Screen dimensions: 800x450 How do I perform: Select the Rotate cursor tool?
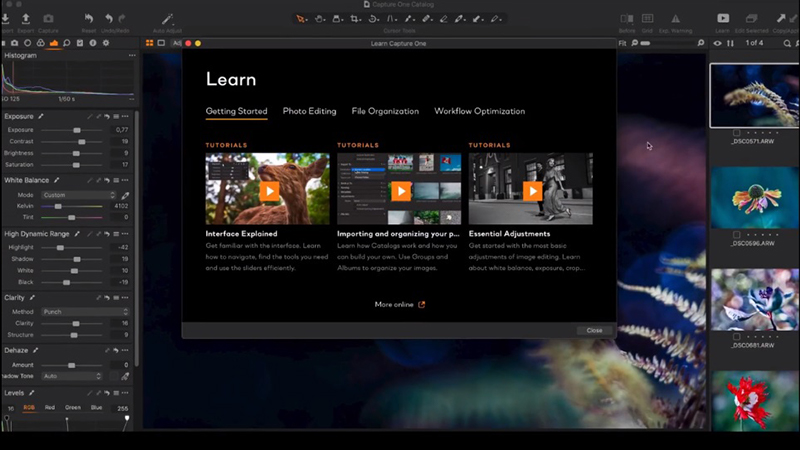pyautogui.click(x=373, y=19)
